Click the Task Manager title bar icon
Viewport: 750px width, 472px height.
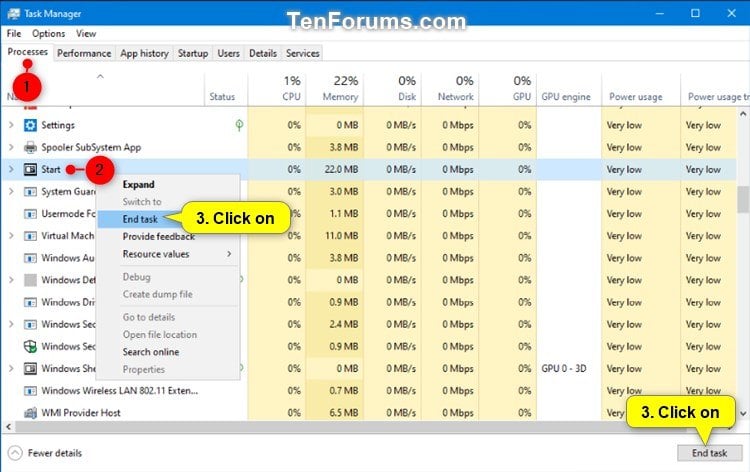(13, 13)
